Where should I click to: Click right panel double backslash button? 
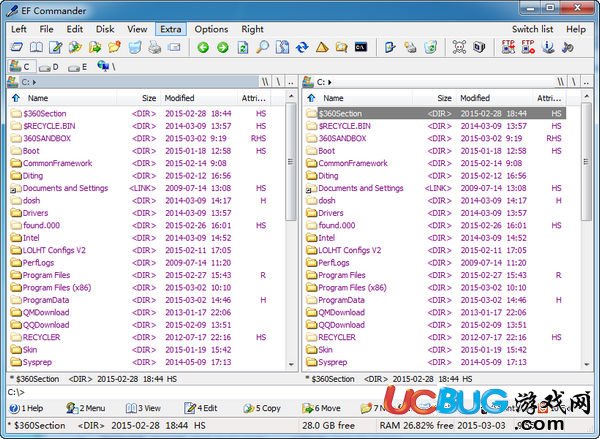click(561, 82)
